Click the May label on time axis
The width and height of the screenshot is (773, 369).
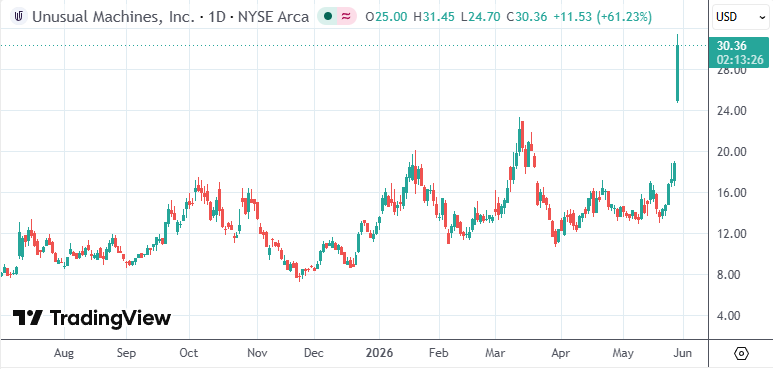tap(623, 353)
